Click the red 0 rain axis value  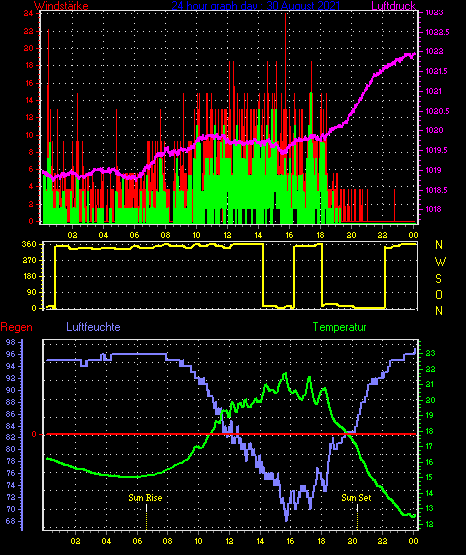tap(34, 434)
